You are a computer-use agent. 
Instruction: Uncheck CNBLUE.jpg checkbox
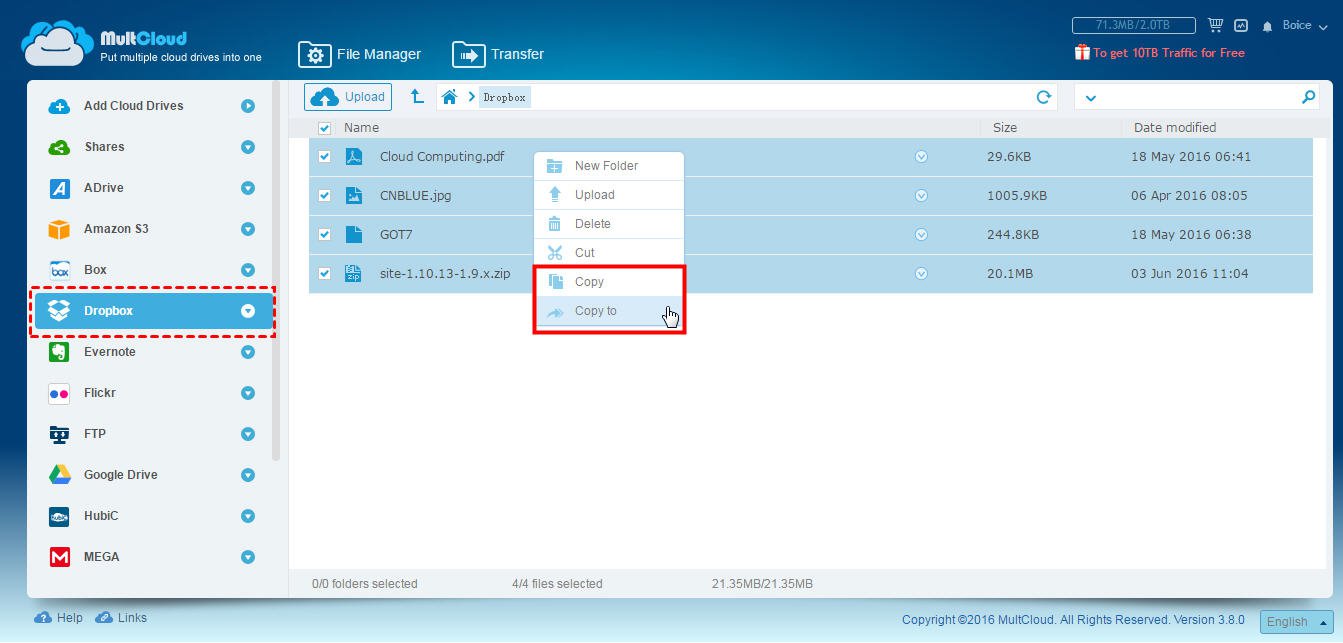coord(324,196)
